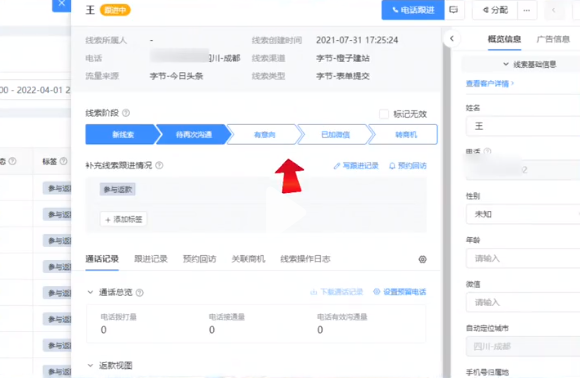Switch to the 广告信息 tab
This screenshot has width=580, height=378.
(x=553, y=39)
